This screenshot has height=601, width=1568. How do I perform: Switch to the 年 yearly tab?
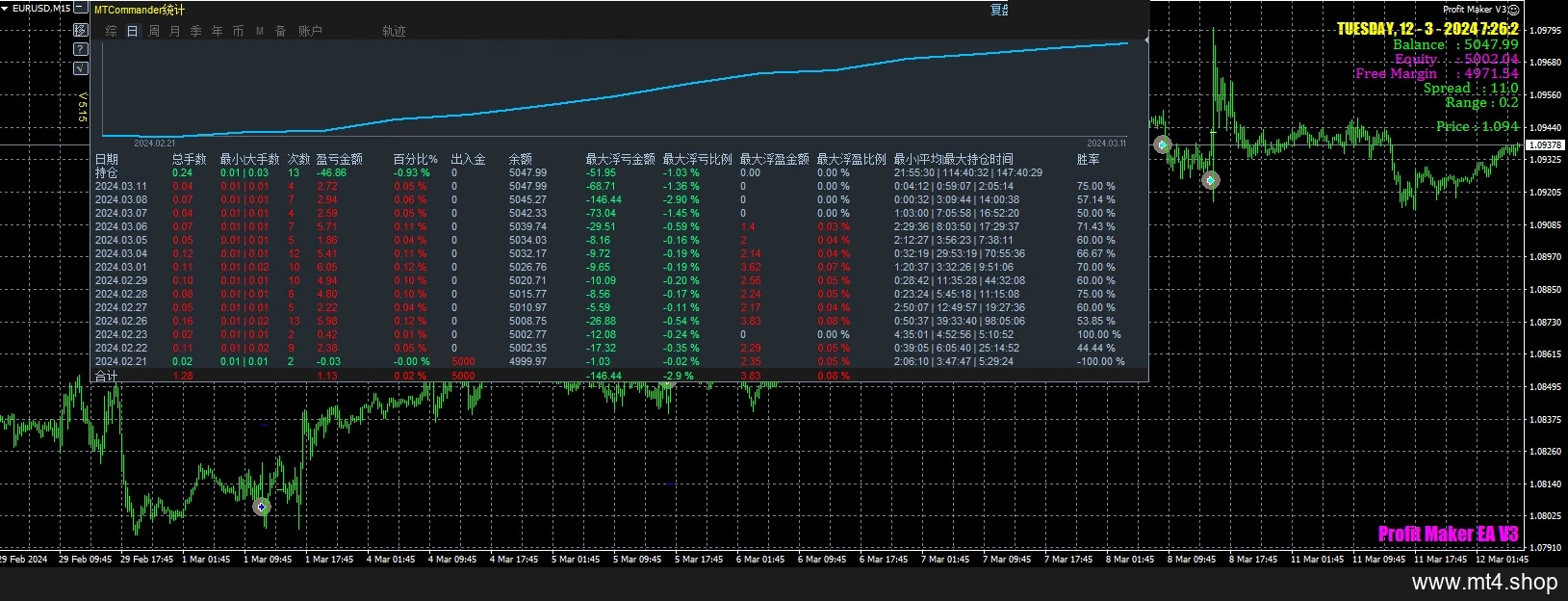pyautogui.click(x=218, y=31)
